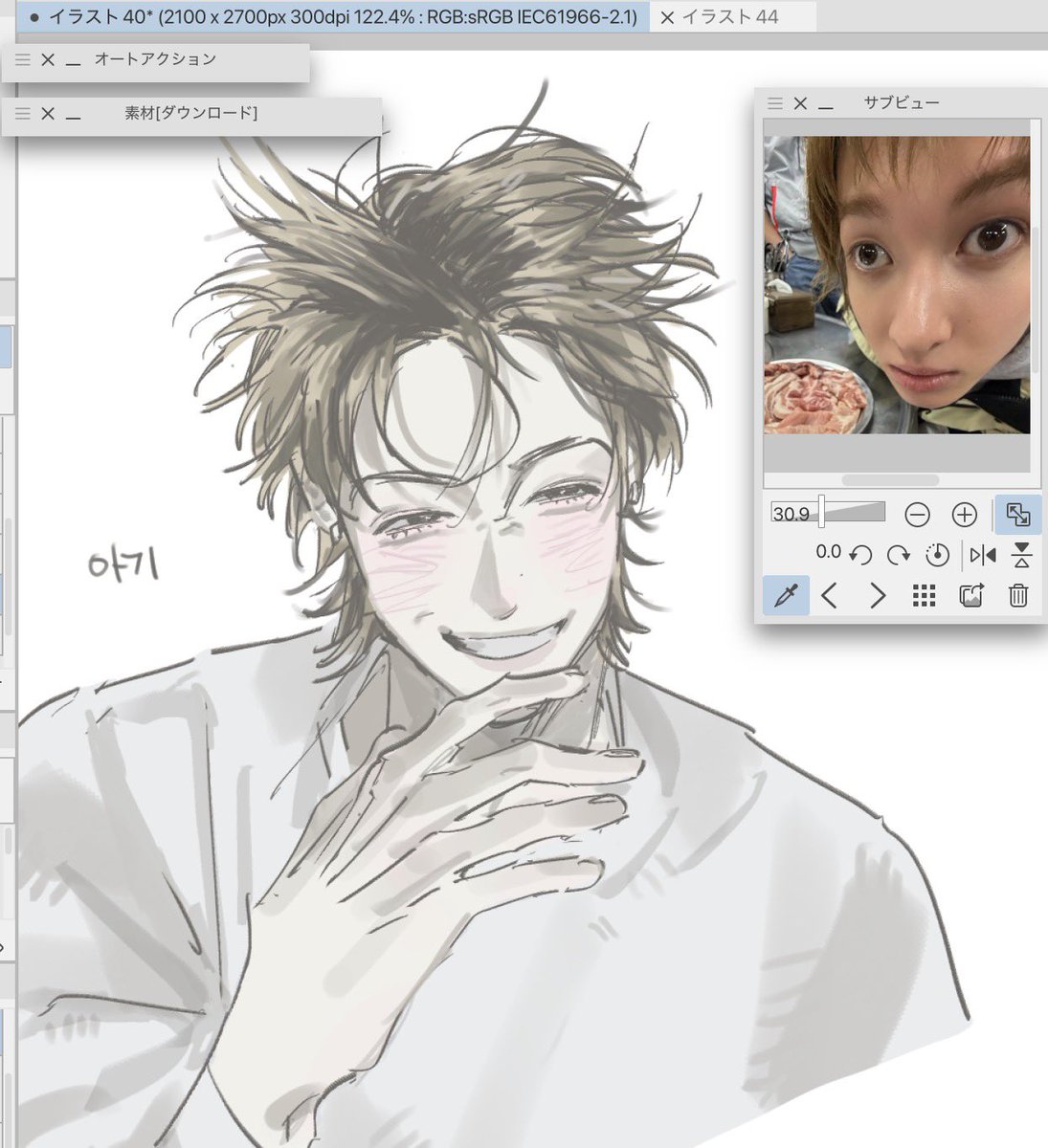The height and width of the screenshot is (1148, 1048).
Task: Delete the current Sub View image
Action: pyautogui.click(x=1018, y=596)
